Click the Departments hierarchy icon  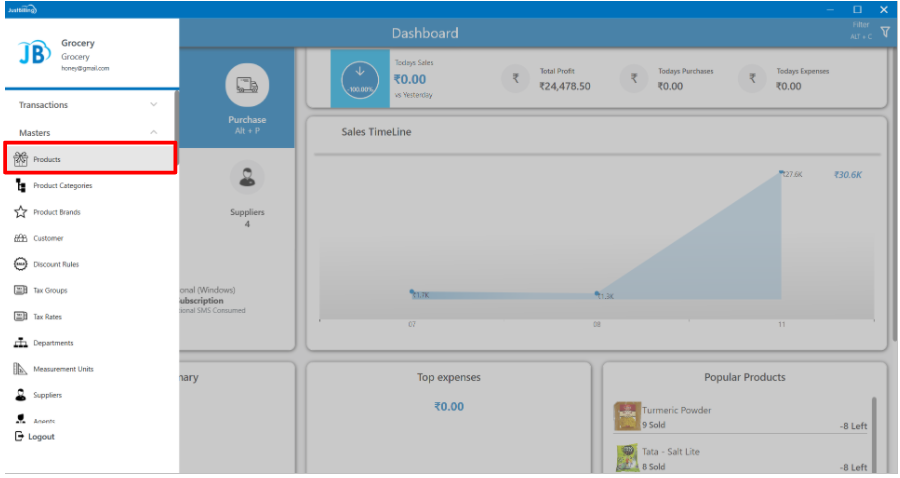click(21, 343)
